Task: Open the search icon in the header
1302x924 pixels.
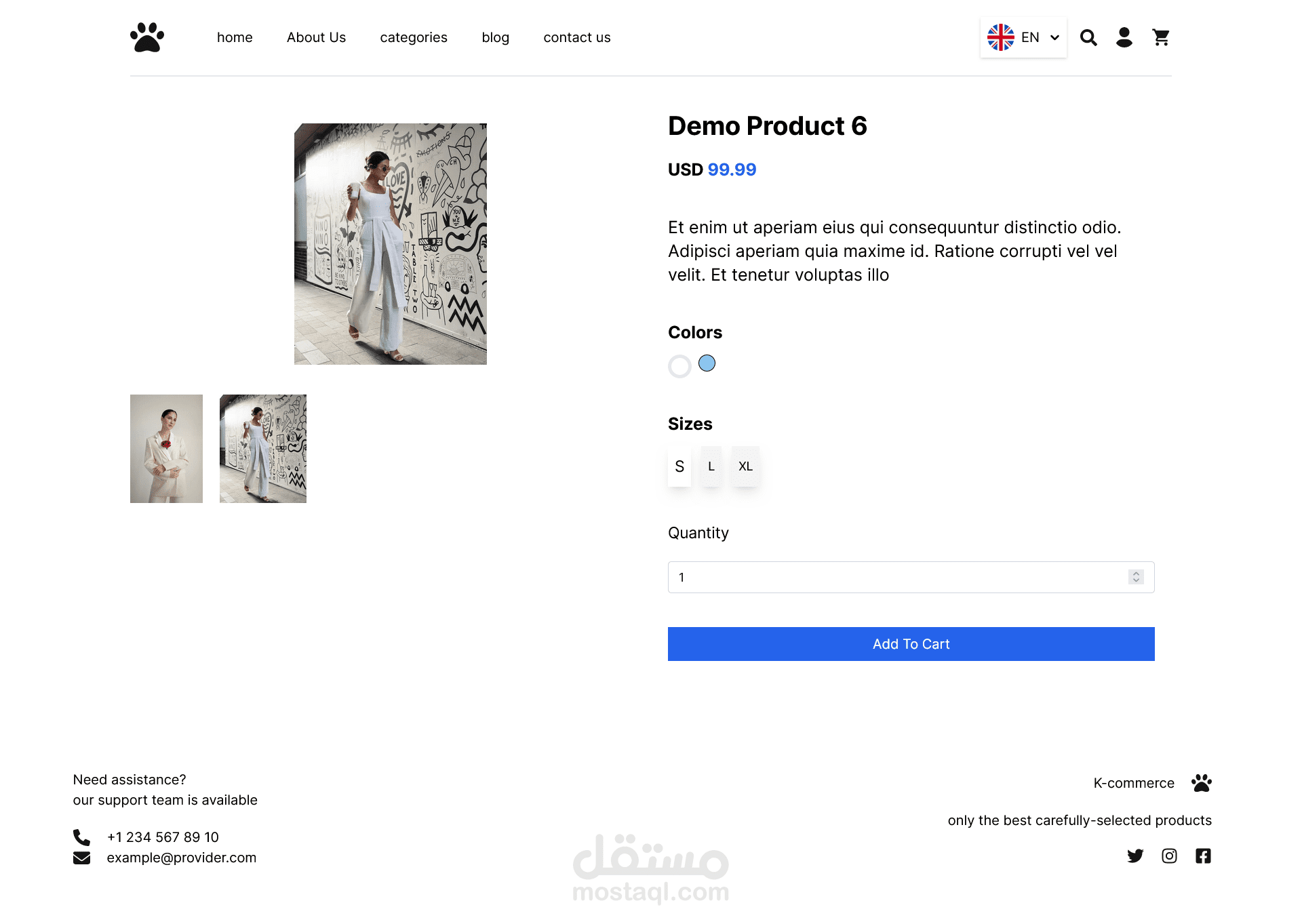Action: [x=1088, y=37]
